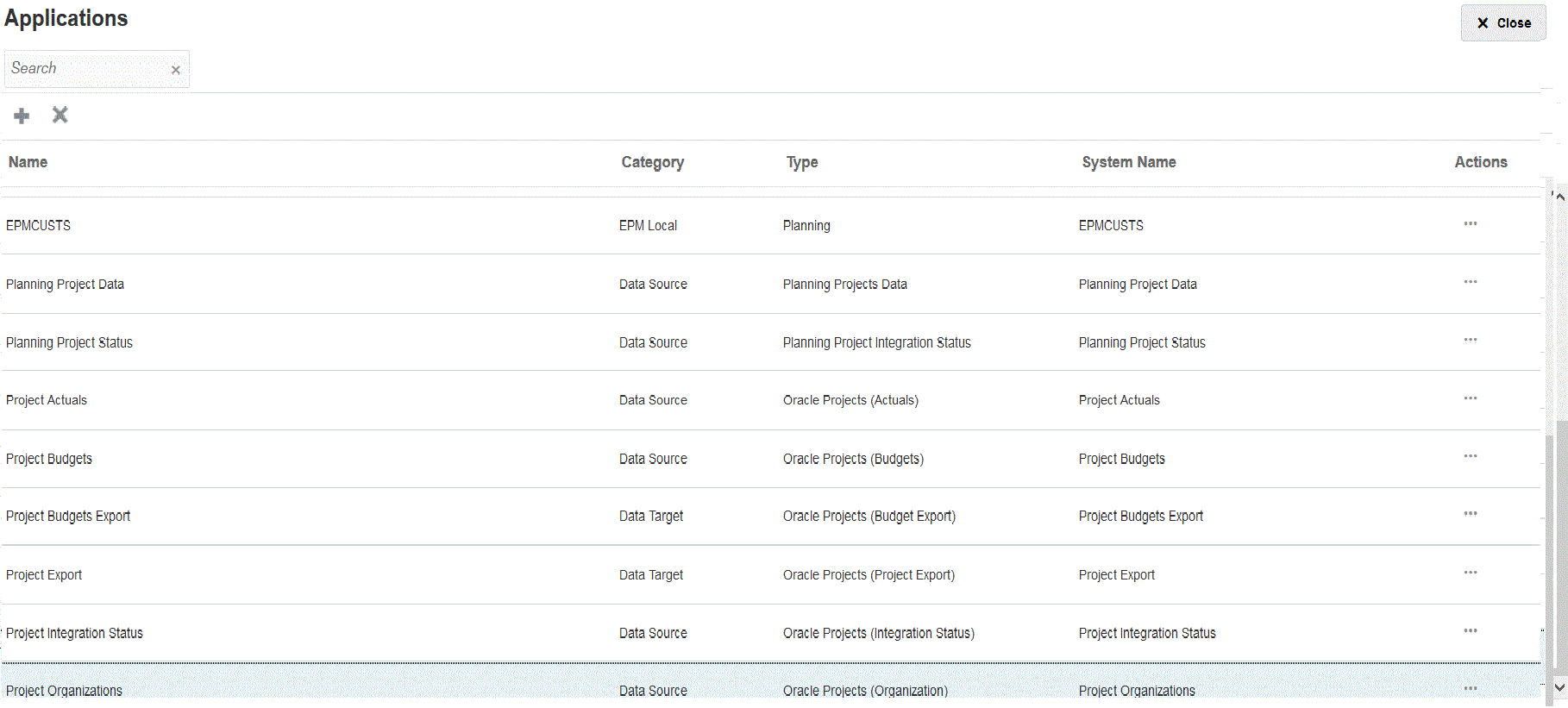Sort by the Name column header
Screen dimensions: 1568x708
click(x=28, y=162)
